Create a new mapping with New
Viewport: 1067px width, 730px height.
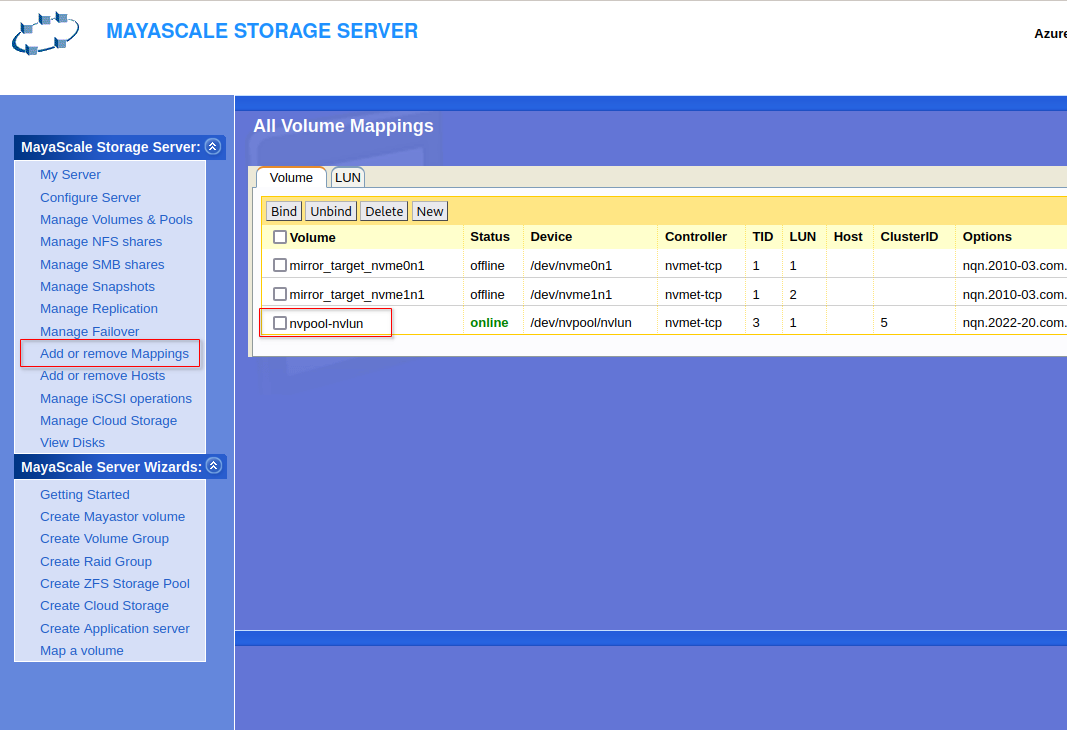tap(430, 211)
